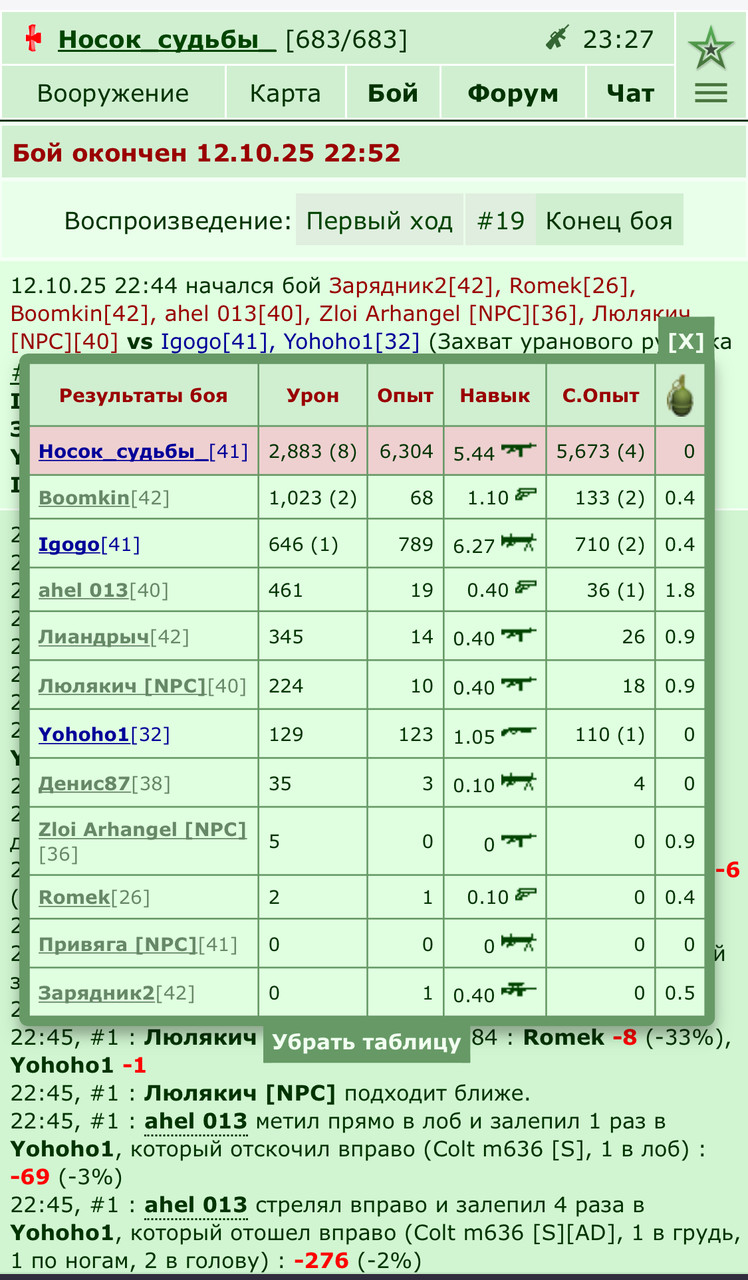Open Лиандрыч player link

94,636
